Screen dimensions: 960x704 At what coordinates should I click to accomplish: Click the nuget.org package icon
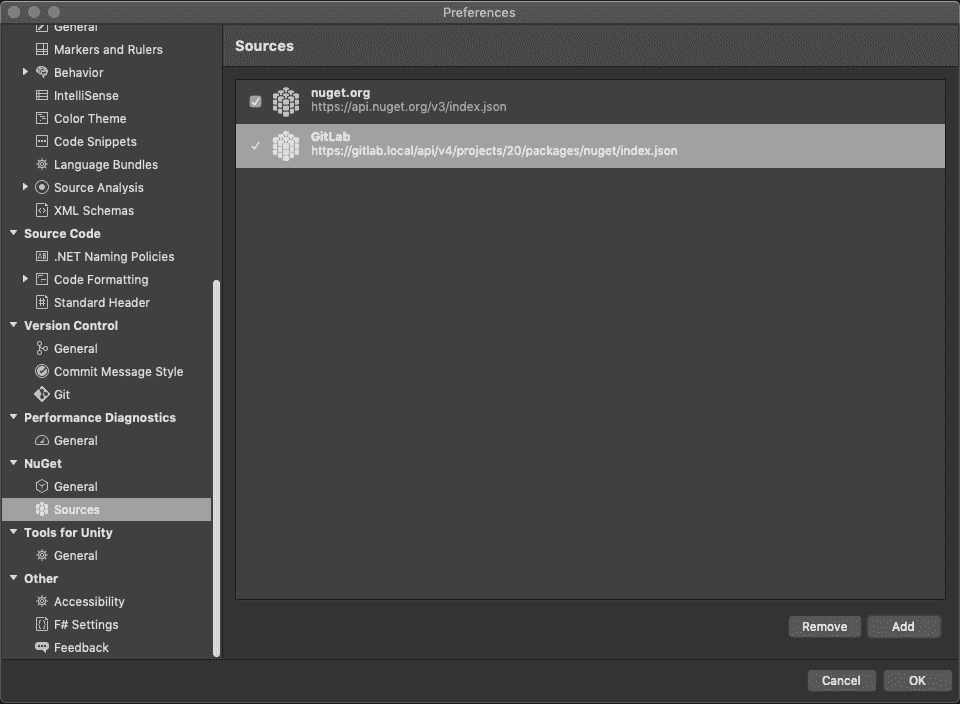pyautogui.click(x=287, y=100)
